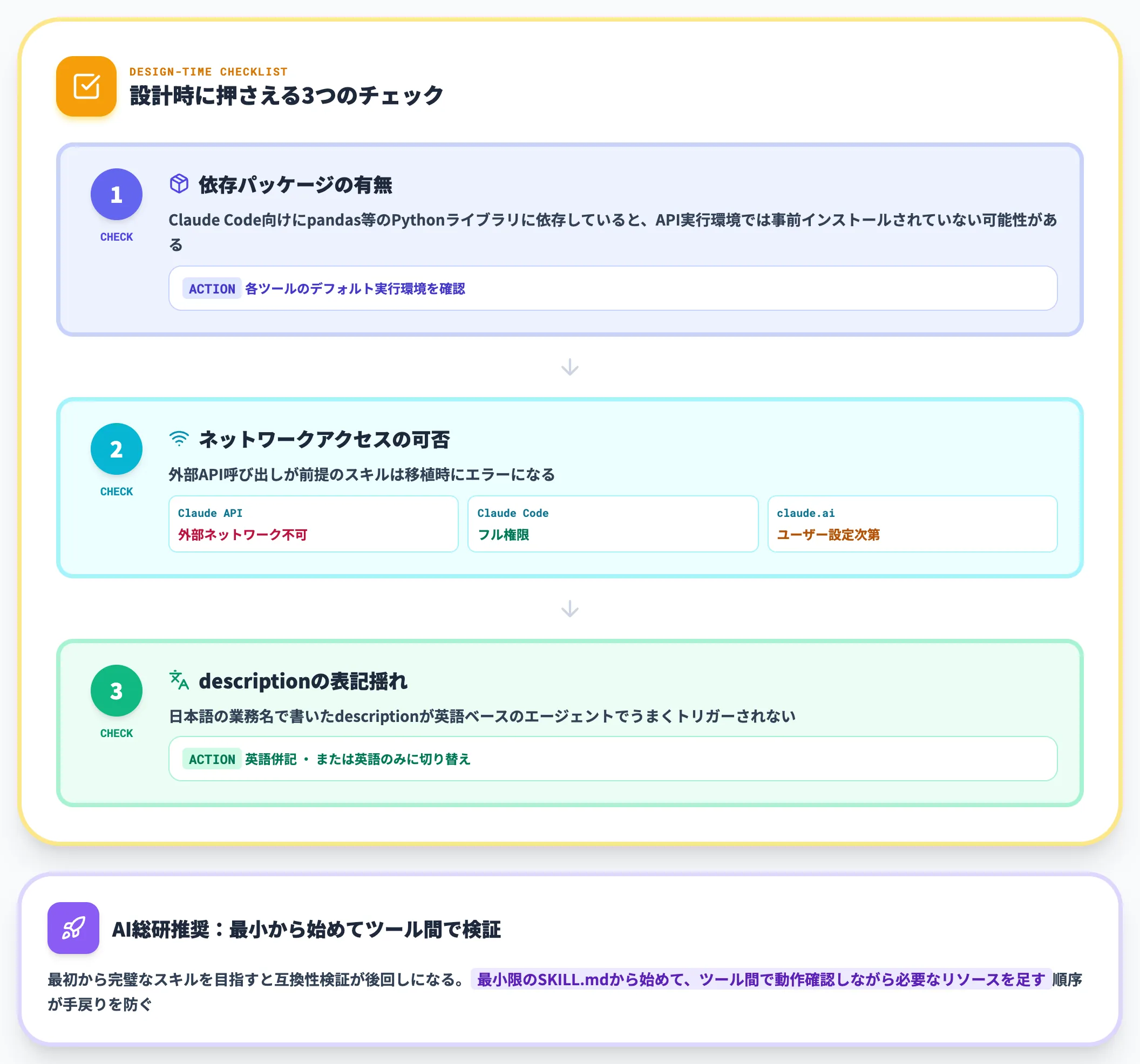Click the green number 3 circle
The image size is (1140, 1064).
[117, 691]
